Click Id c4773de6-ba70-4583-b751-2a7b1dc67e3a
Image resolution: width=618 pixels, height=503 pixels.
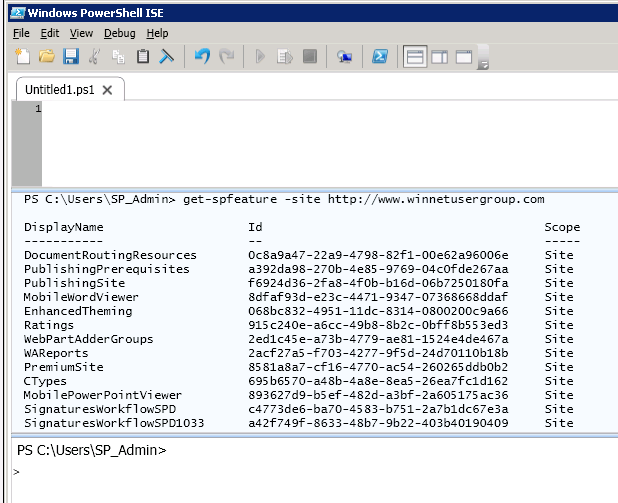378,410
